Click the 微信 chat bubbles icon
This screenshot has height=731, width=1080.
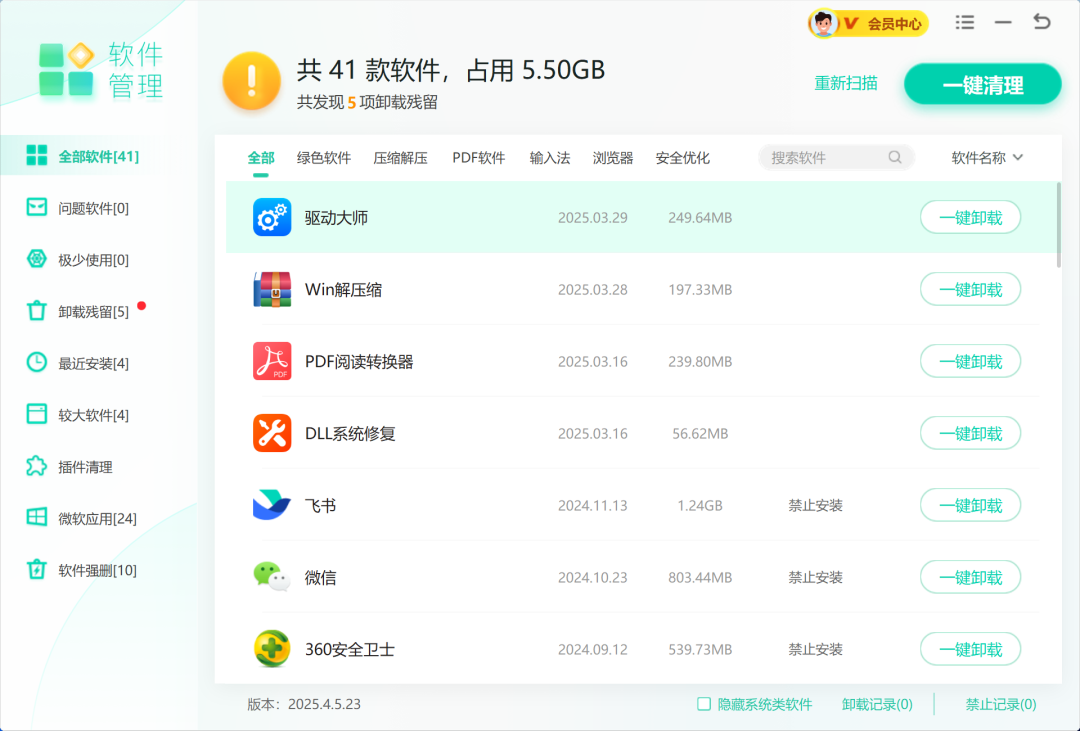(272, 577)
